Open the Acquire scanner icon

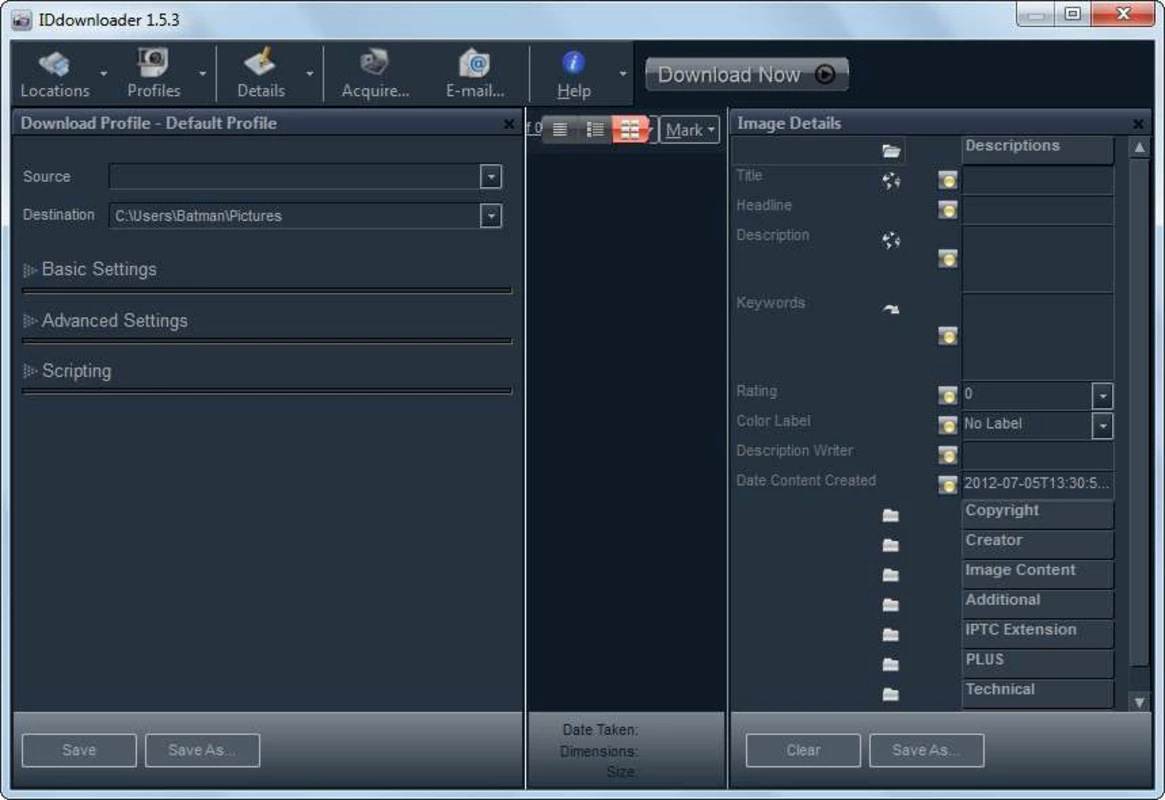[374, 63]
